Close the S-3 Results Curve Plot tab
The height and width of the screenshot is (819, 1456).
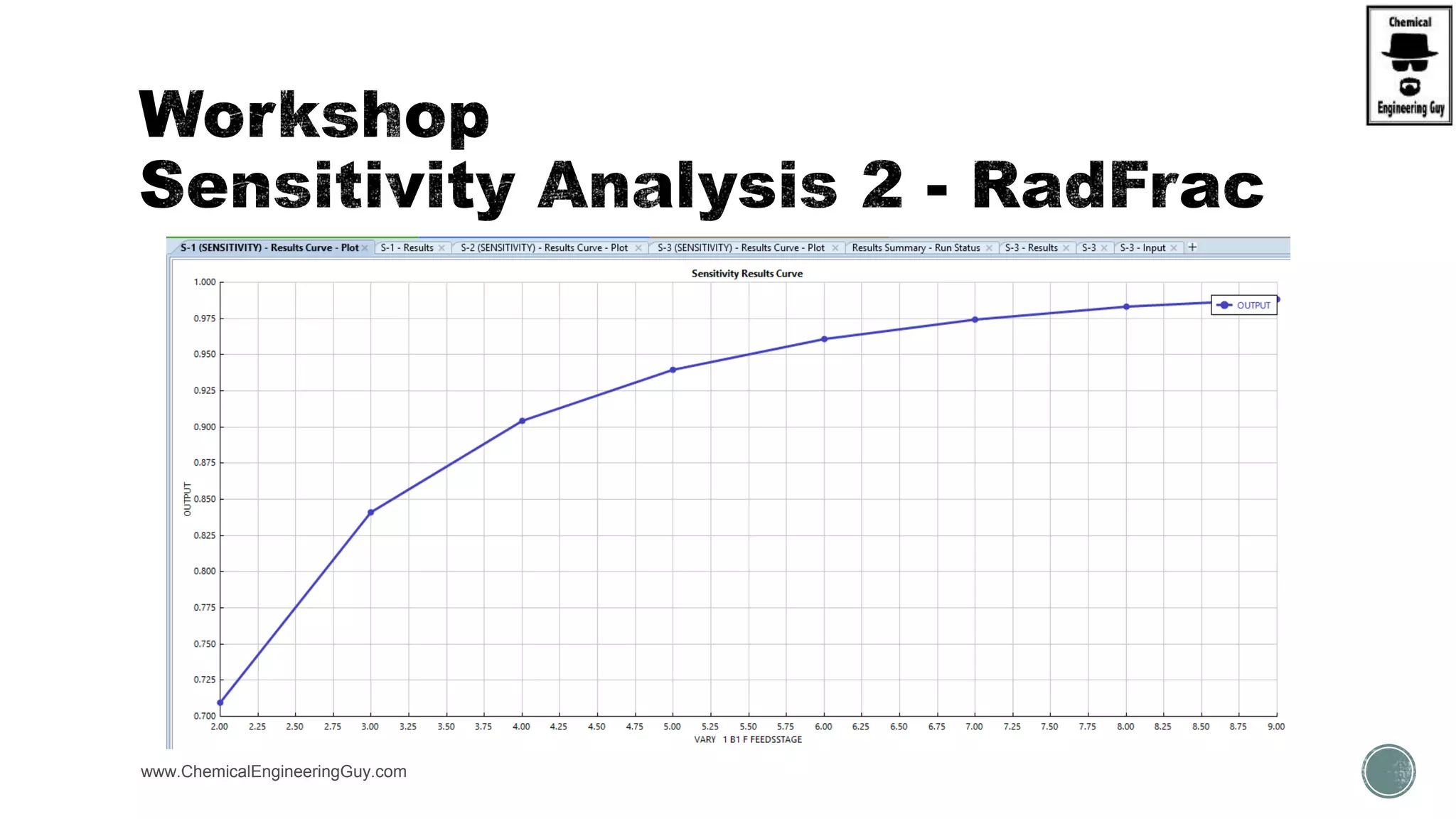(x=835, y=248)
